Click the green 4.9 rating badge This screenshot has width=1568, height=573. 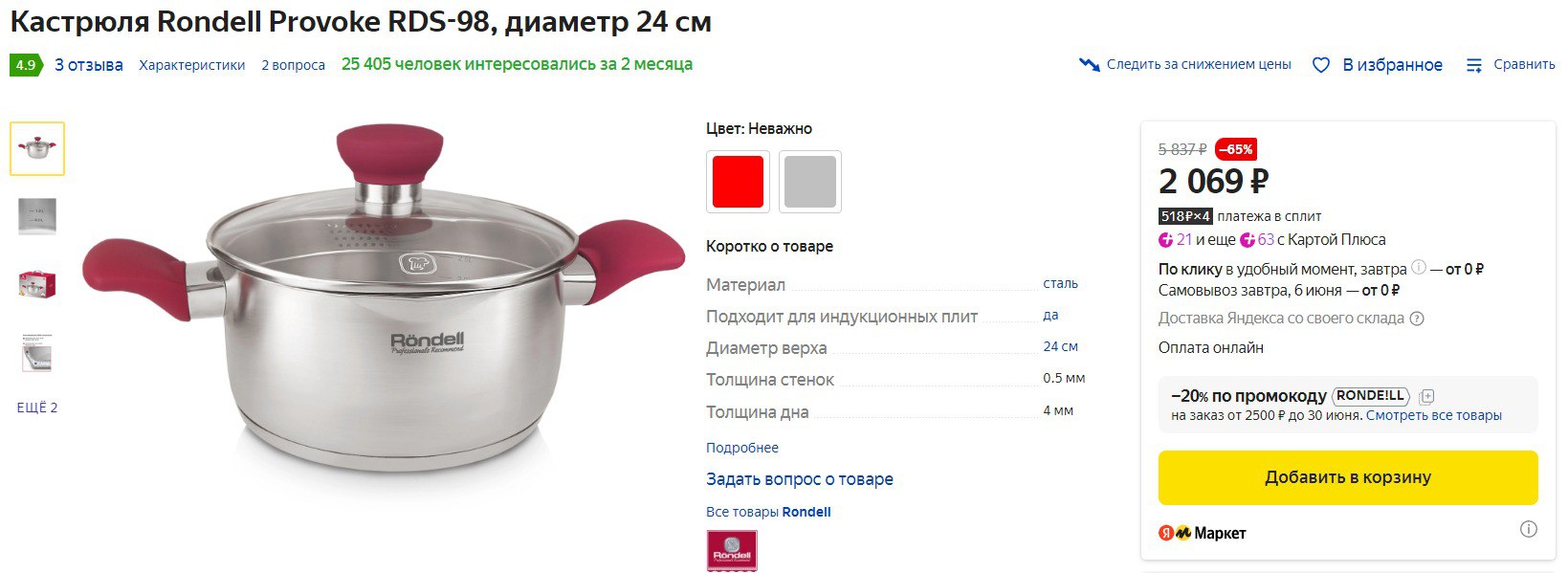point(26,65)
